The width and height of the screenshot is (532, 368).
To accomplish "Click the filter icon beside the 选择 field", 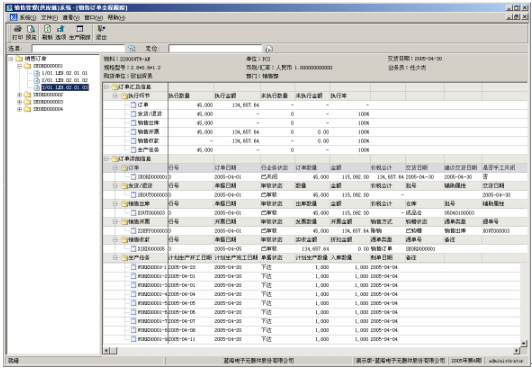I will click(131, 49).
